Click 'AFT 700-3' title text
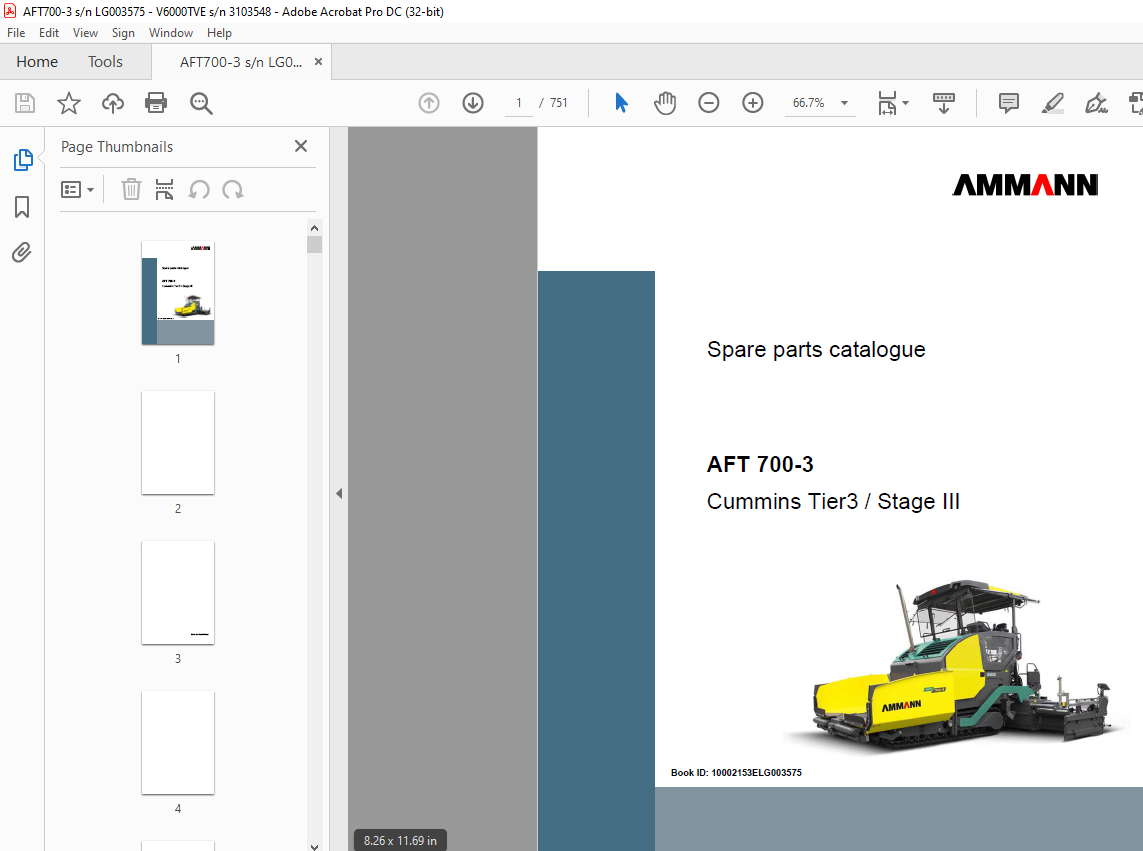Viewport: 1143px width, 851px height. click(760, 464)
